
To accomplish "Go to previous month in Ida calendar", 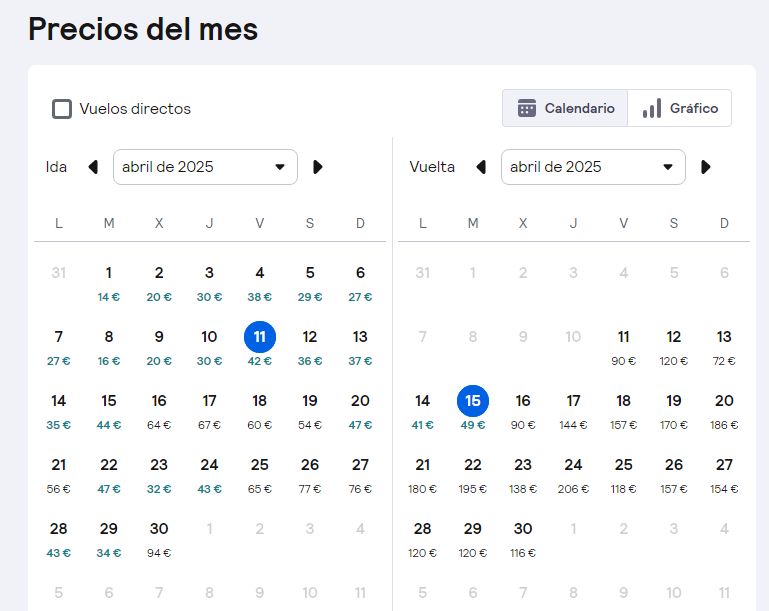I will pyautogui.click(x=93, y=167).
